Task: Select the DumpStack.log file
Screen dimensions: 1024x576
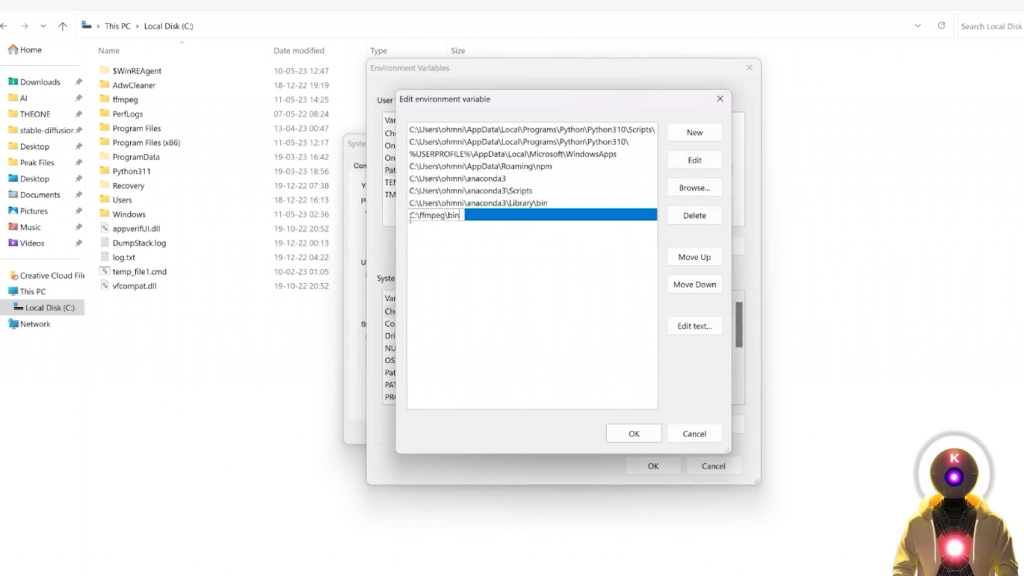Action: pyautogui.click(x=139, y=243)
